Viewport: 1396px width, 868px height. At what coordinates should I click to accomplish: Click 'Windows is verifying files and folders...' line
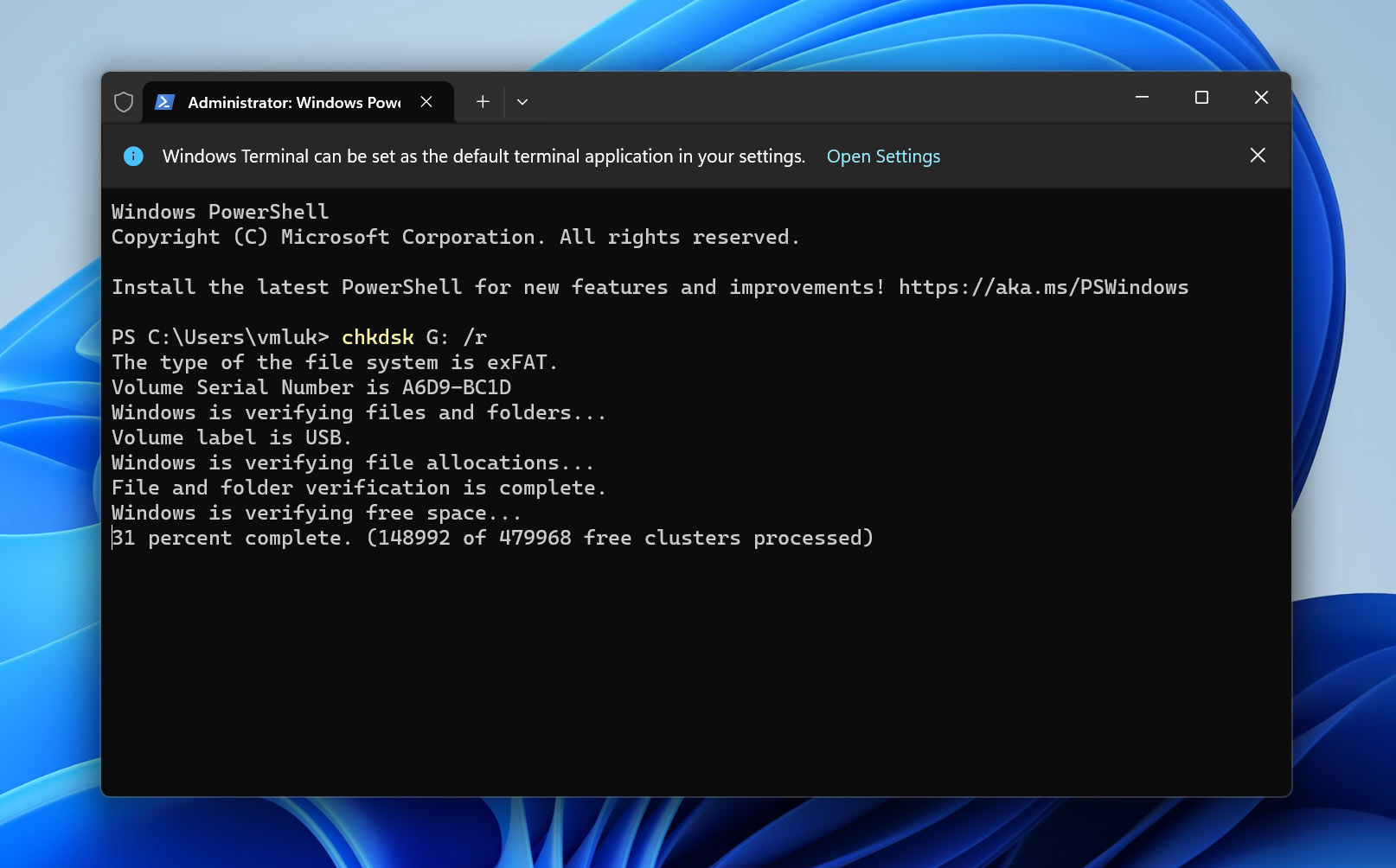359,412
